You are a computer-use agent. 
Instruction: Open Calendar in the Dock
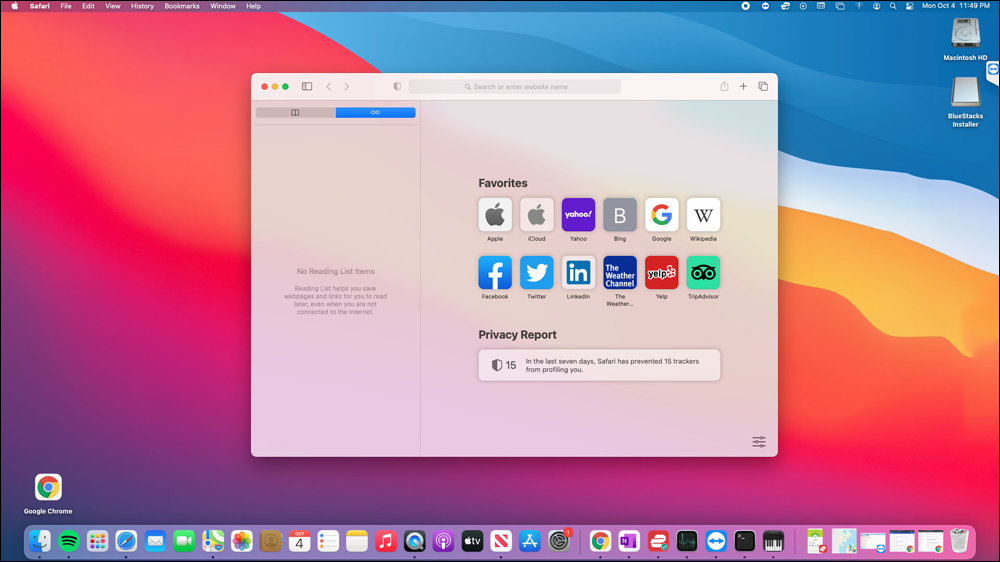pos(299,541)
